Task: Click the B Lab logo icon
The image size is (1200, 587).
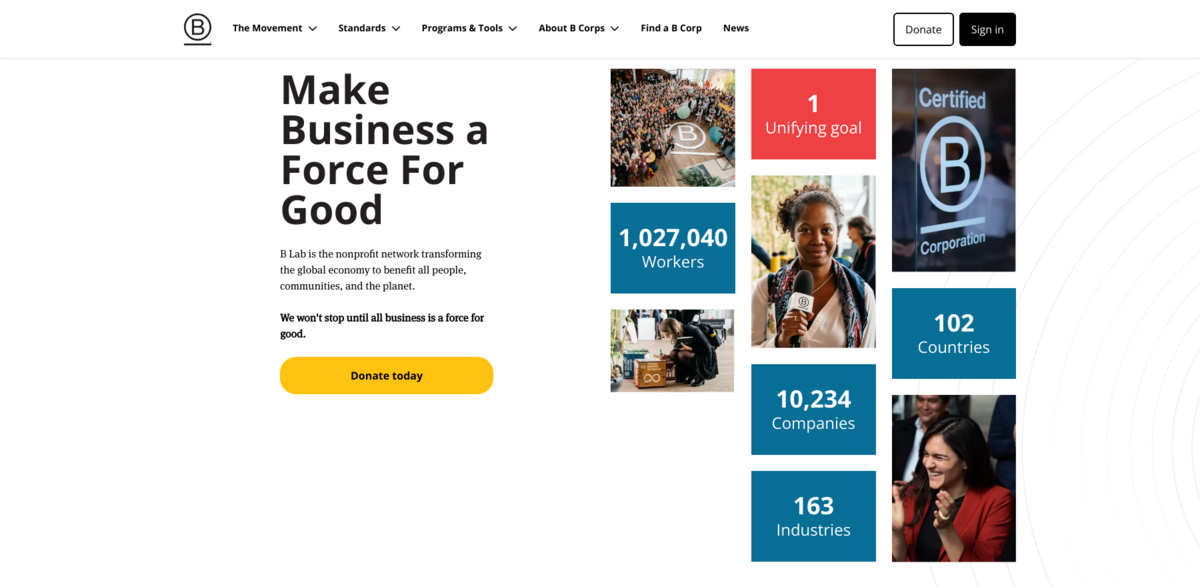Action: point(197,29)
